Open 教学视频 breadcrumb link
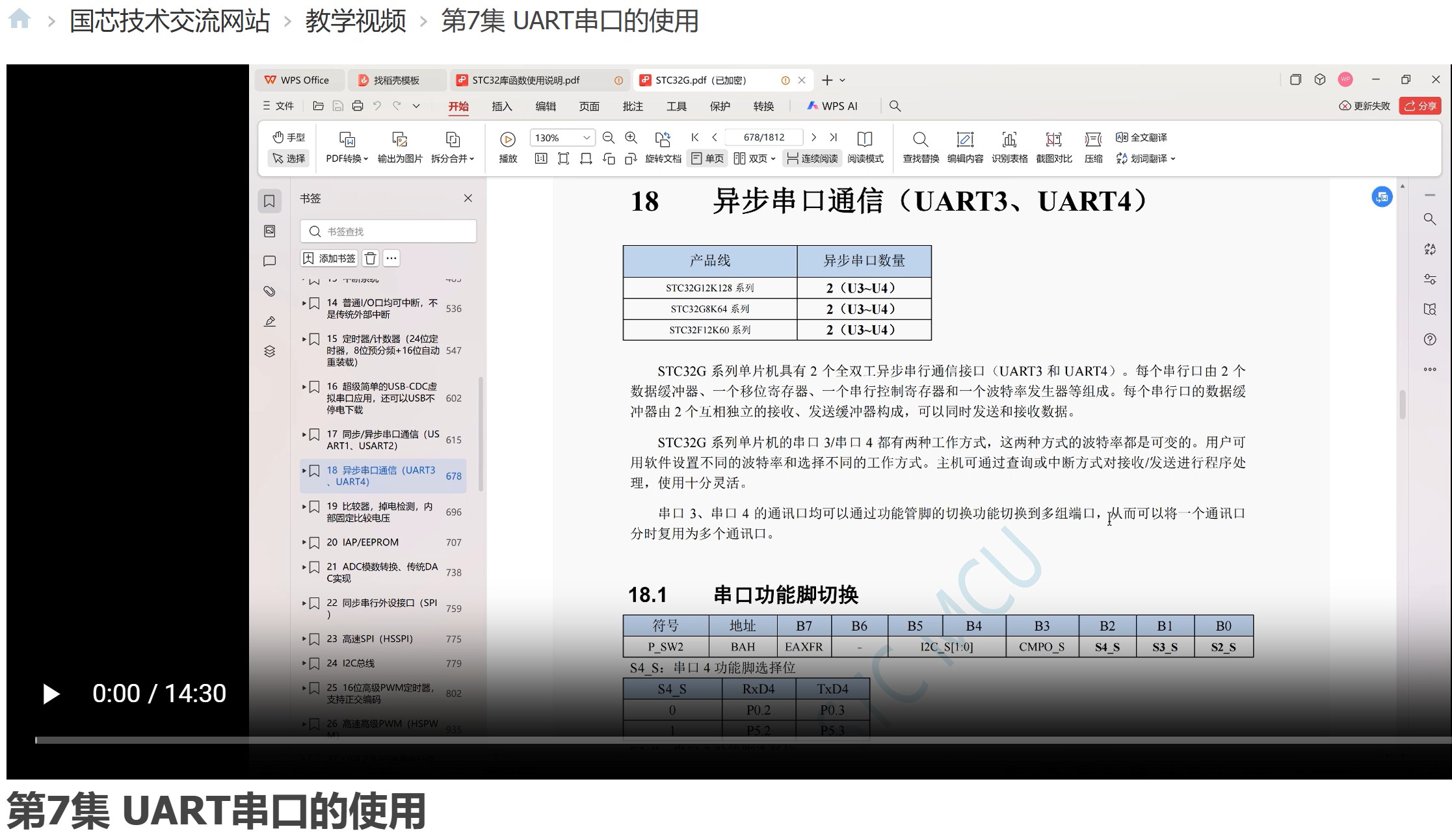The image size is (1452, 840). pos(356,21)
